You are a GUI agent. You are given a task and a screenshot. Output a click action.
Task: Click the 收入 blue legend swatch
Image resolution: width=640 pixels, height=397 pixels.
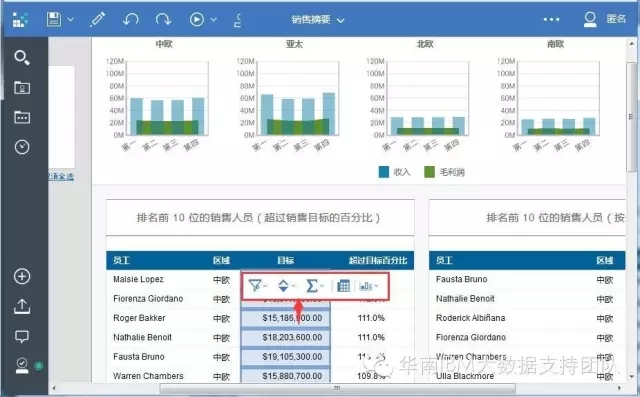pos(384,172)
